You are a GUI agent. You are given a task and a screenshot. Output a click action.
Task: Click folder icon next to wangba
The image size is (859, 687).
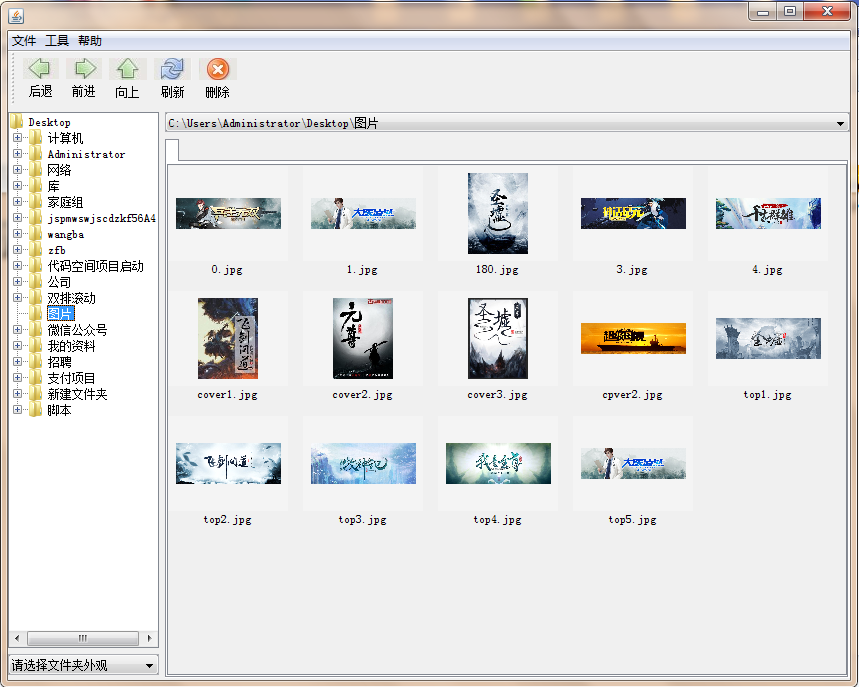point(36,233)
